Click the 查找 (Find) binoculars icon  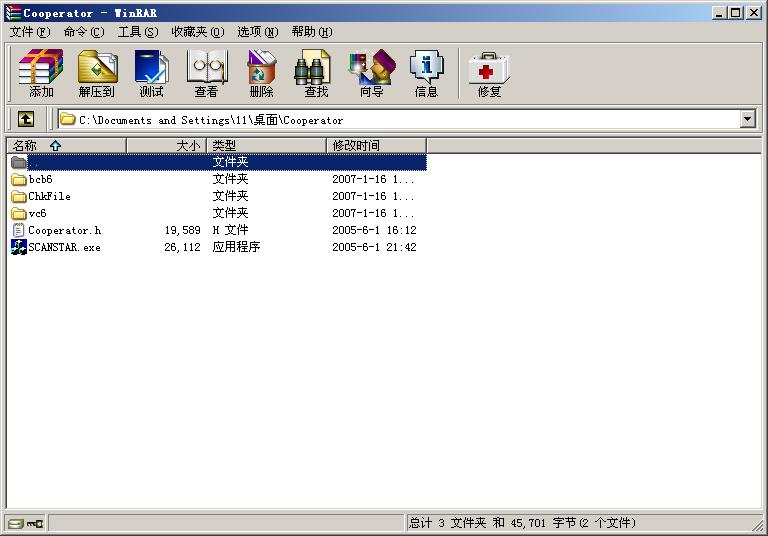click(313, 67)
